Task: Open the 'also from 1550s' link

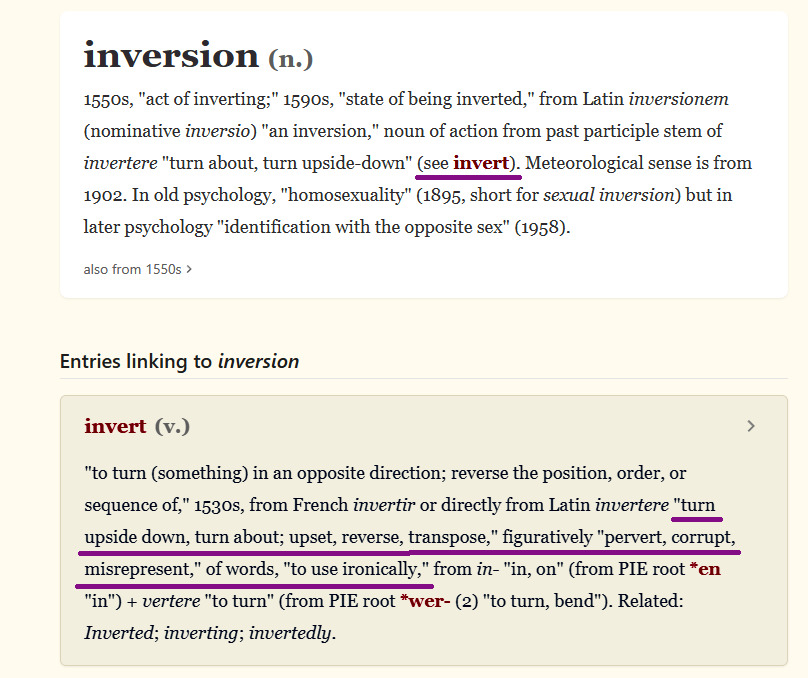Action: [132, 269]
